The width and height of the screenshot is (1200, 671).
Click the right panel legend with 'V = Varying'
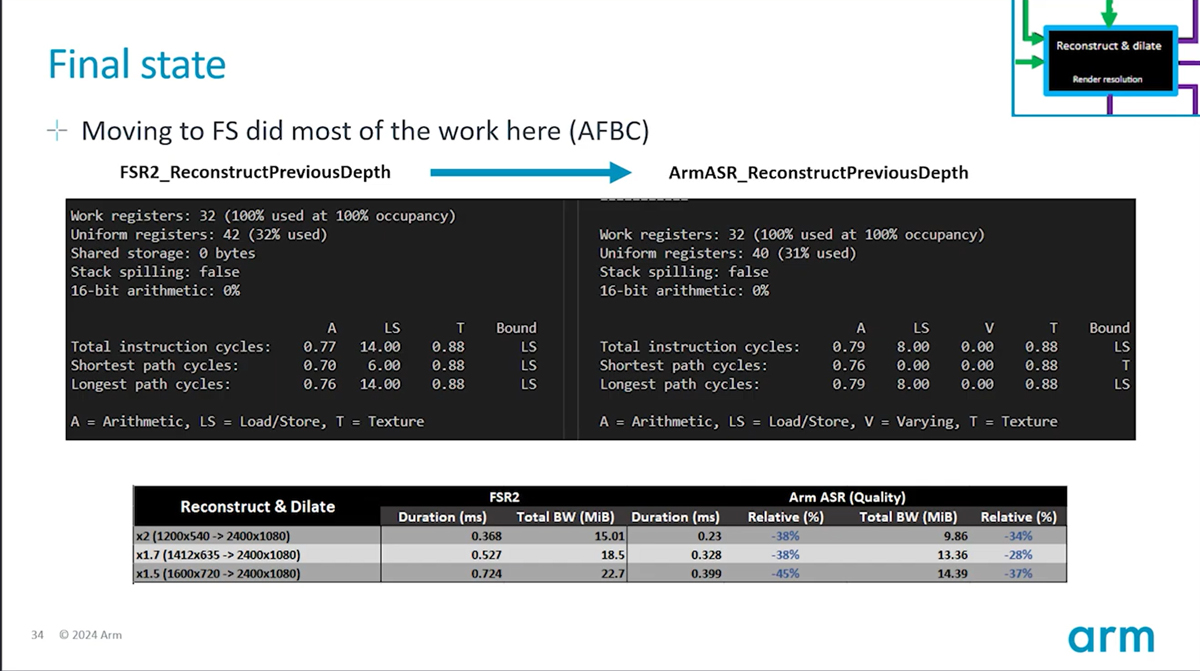[x=827, y=421]
